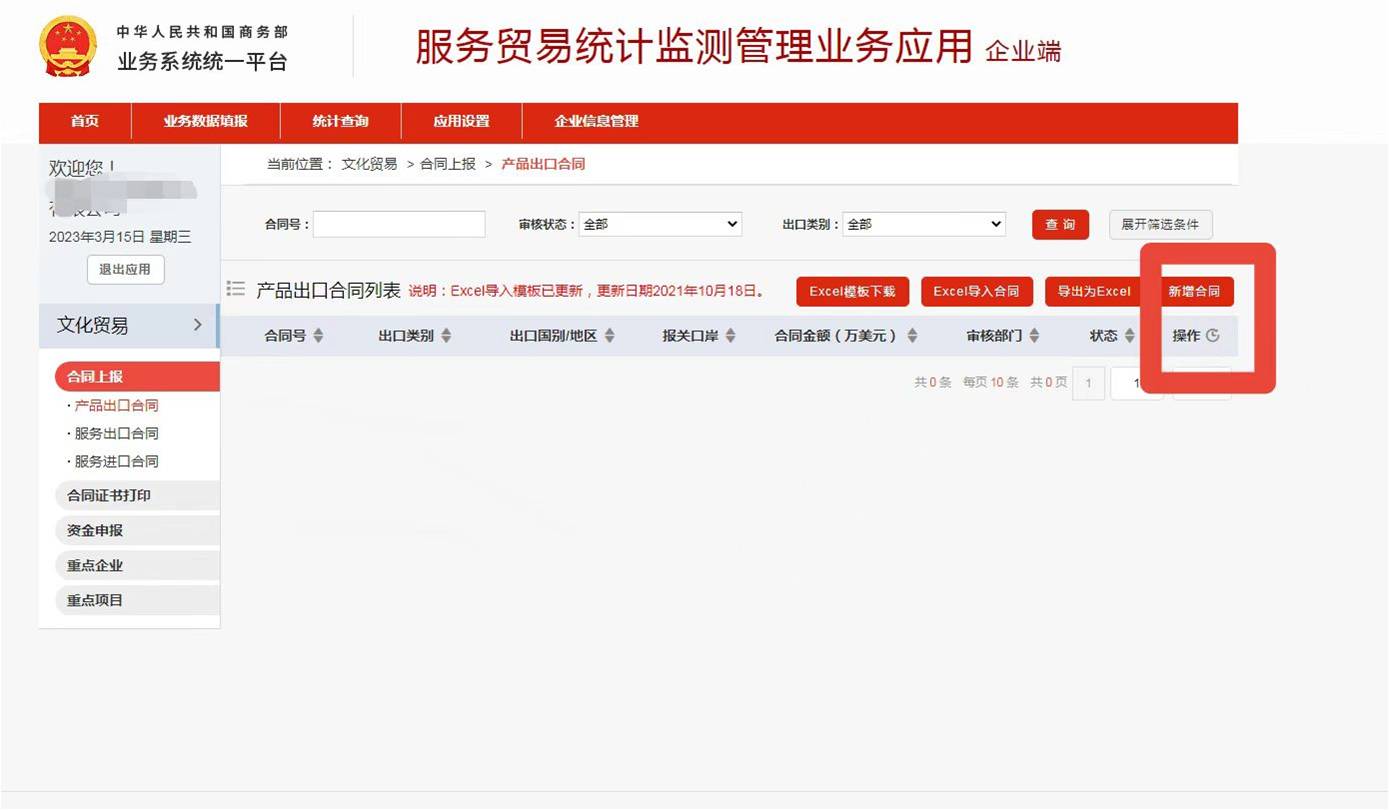Image resolution: width=1389 pixels, height=810 pixels.
Task: Click the 新增合同 button
Action: coord(1194,292)
